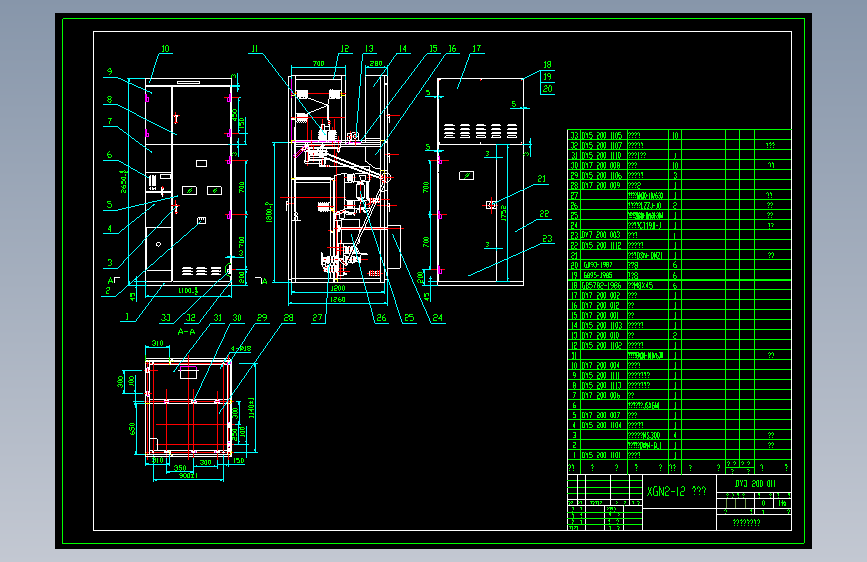Click callout label 29 in the drawing

click(x=262, y=318)
